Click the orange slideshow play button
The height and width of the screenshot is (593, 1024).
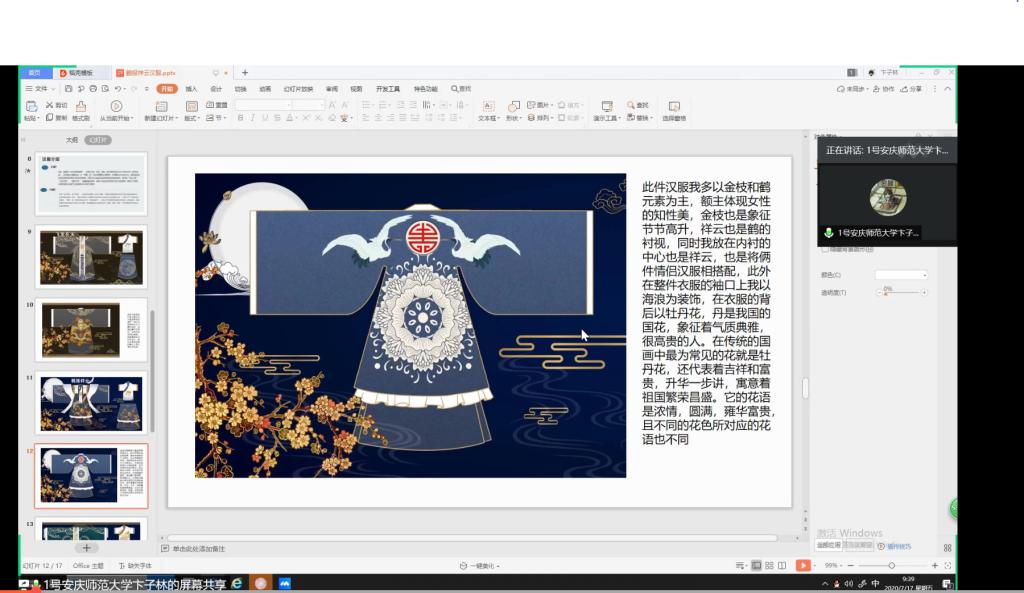[803, 565]
